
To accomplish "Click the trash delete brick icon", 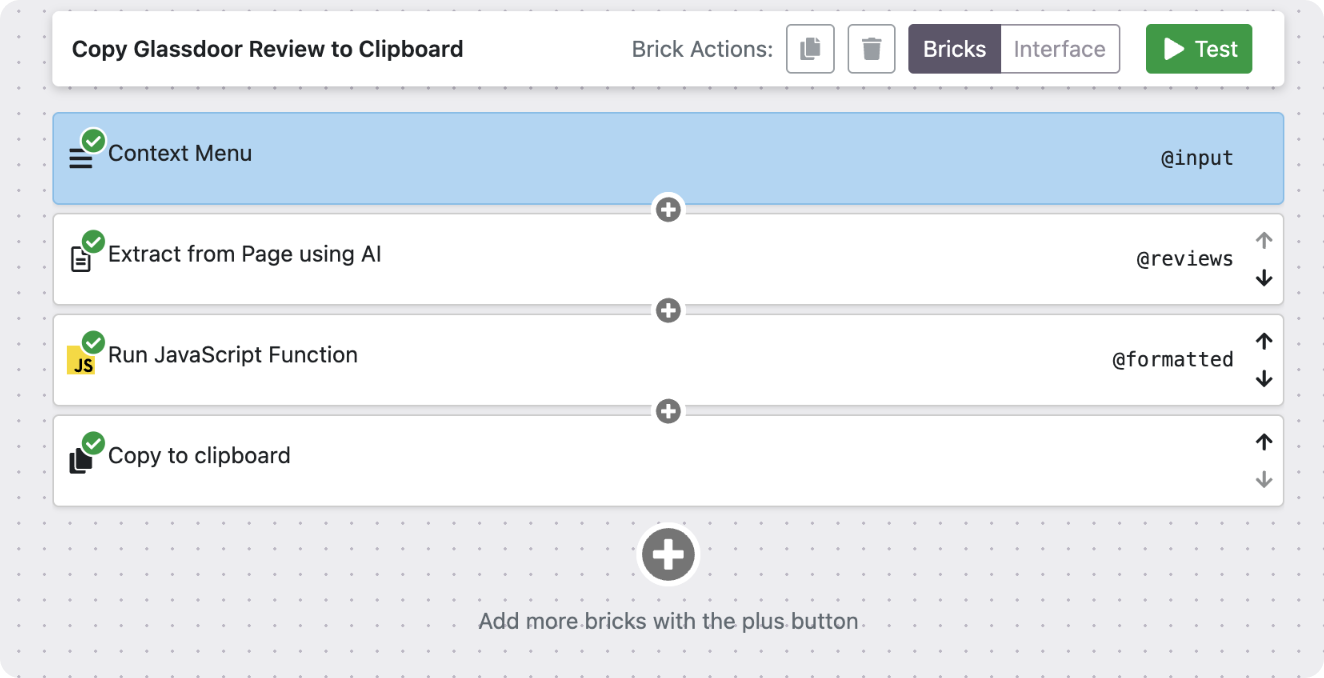I will (871, 49).
